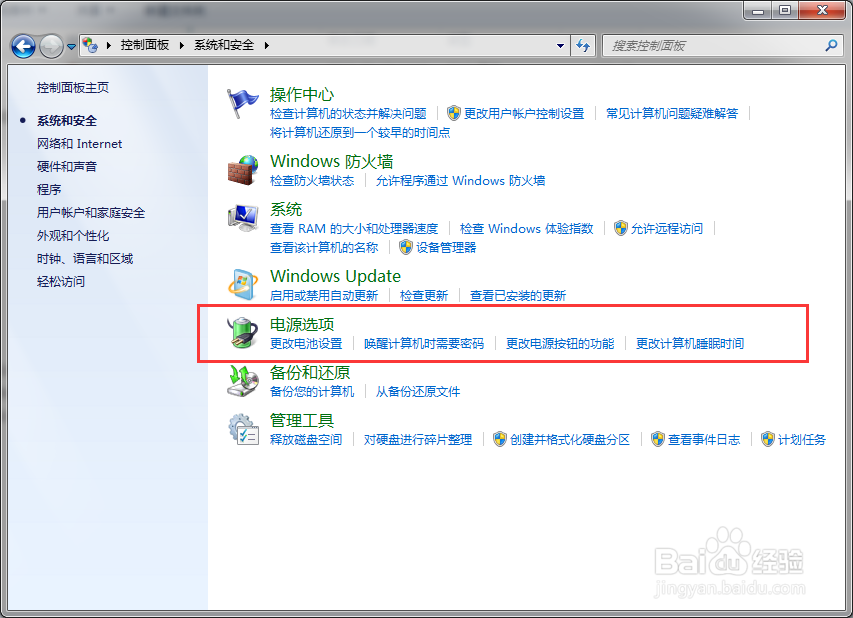This screenshot has height=618, width=853.
Task: Click the System computer monitor icon
Action: 243,219
